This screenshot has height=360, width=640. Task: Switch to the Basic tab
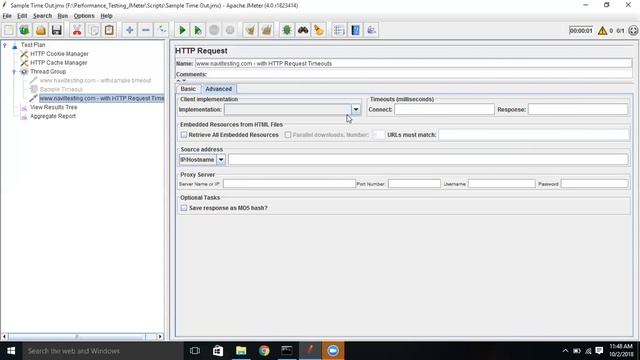point(188,89)
